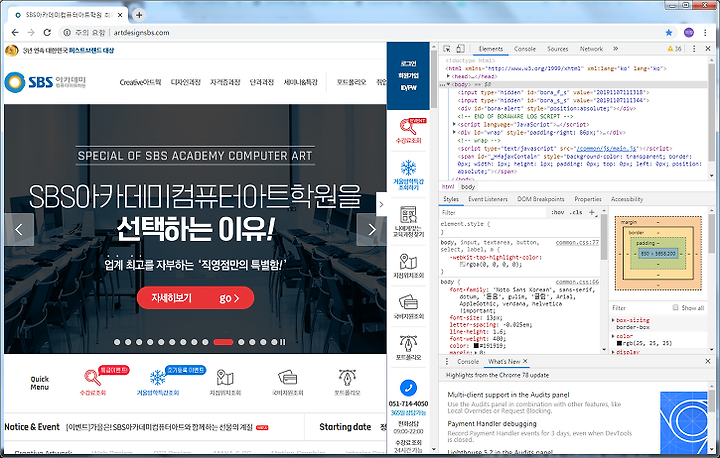Click the warnings count triangle icon
The height and width of the screenshot is (458, 720).
click(x=670, y=49)
